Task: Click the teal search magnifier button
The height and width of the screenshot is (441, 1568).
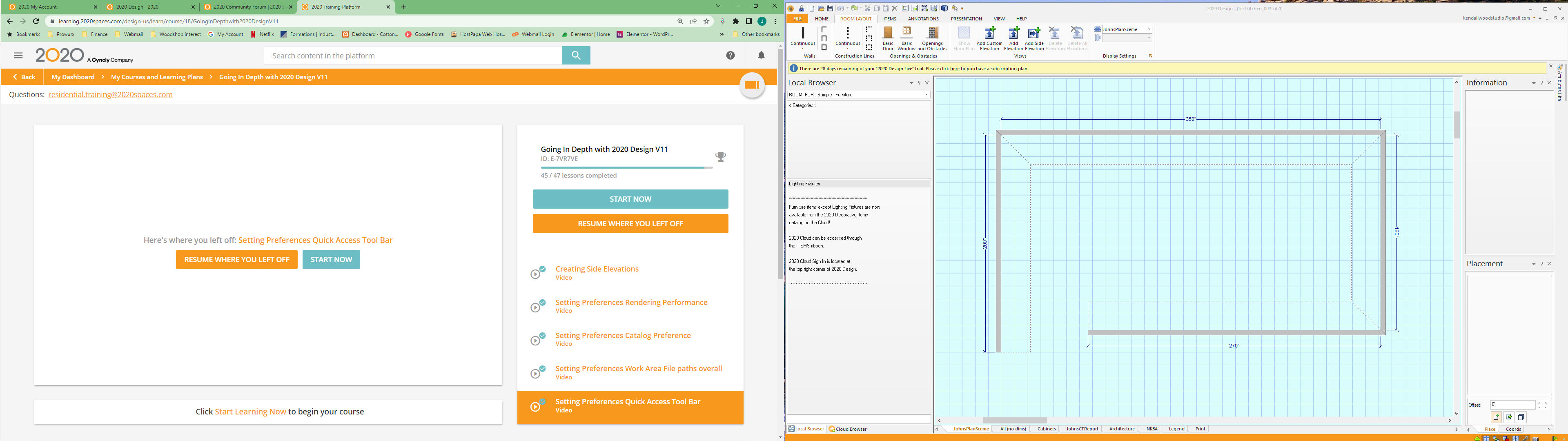Action: click(576, 56)
